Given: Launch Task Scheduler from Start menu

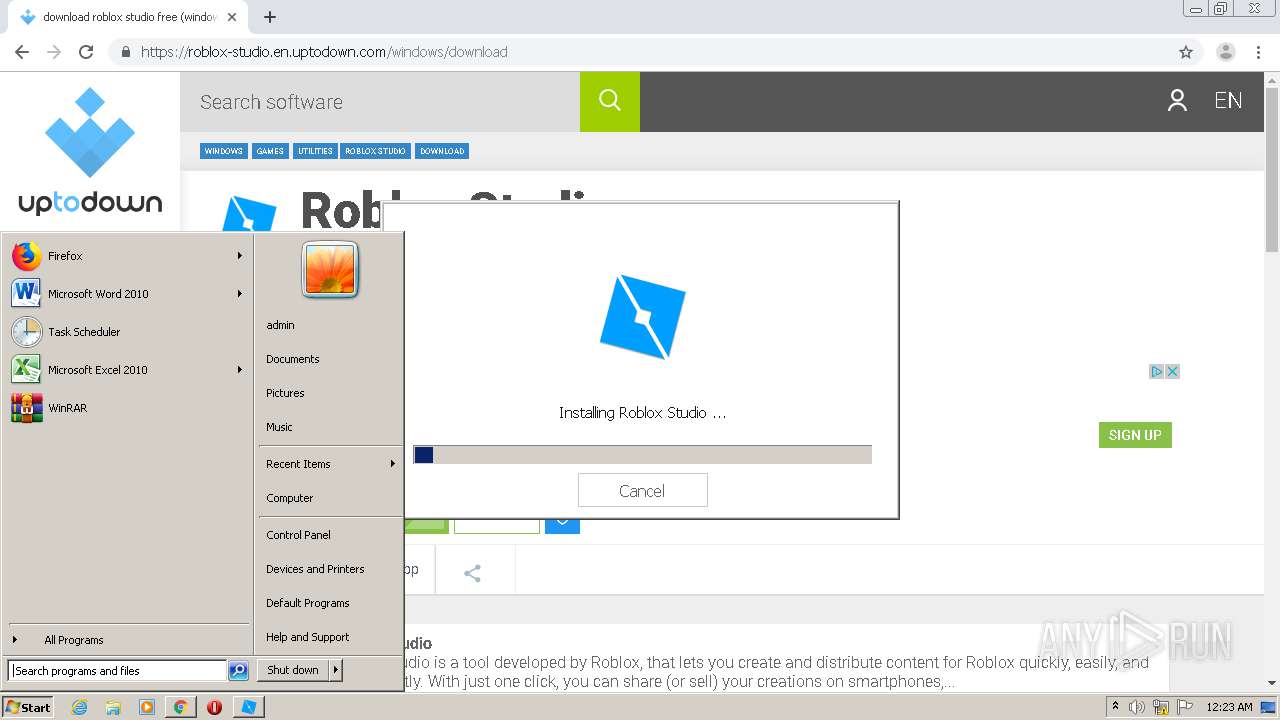Looking at the screenshot, I should (x=125, y=332).
